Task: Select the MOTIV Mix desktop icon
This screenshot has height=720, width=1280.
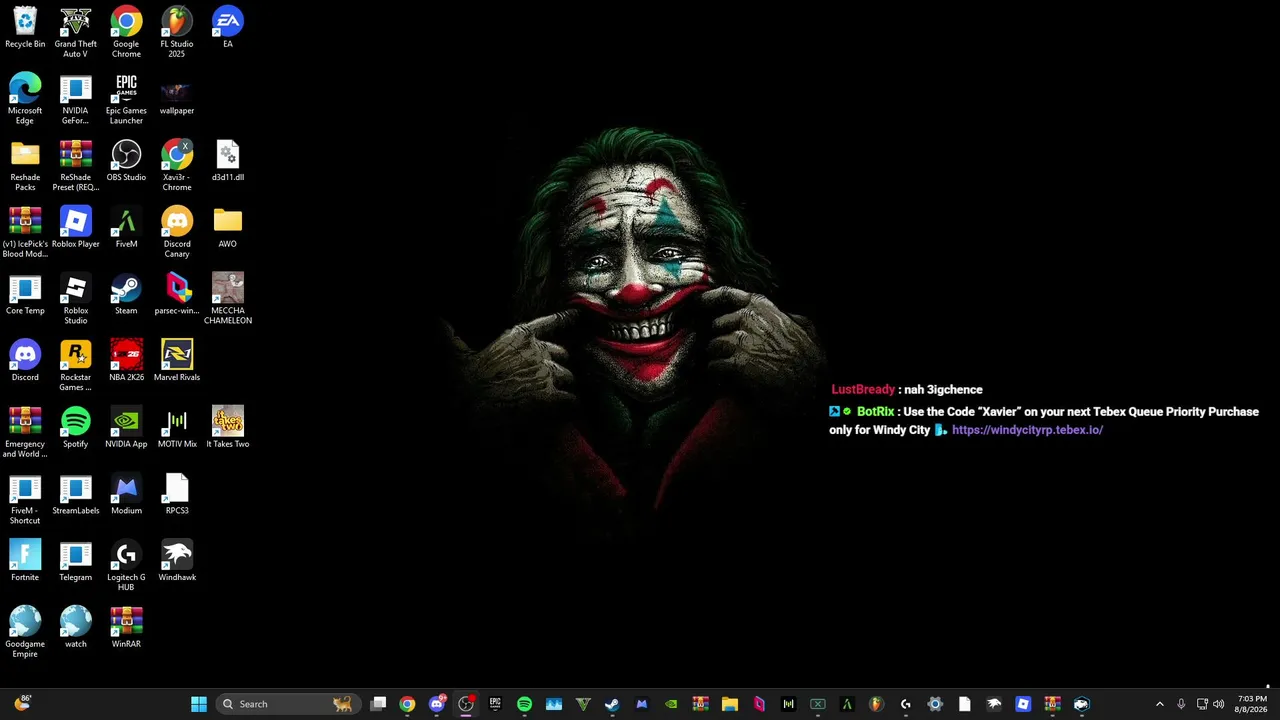Action: pyautogui.click(x=177, y=428)
